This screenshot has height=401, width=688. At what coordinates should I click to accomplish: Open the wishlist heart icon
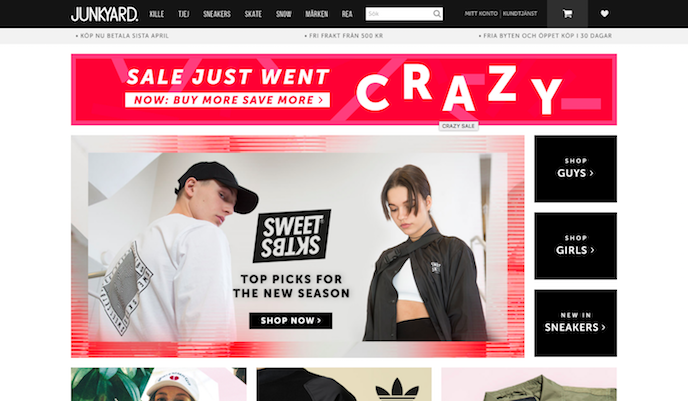pyautogui.click(x=604, y=14)
